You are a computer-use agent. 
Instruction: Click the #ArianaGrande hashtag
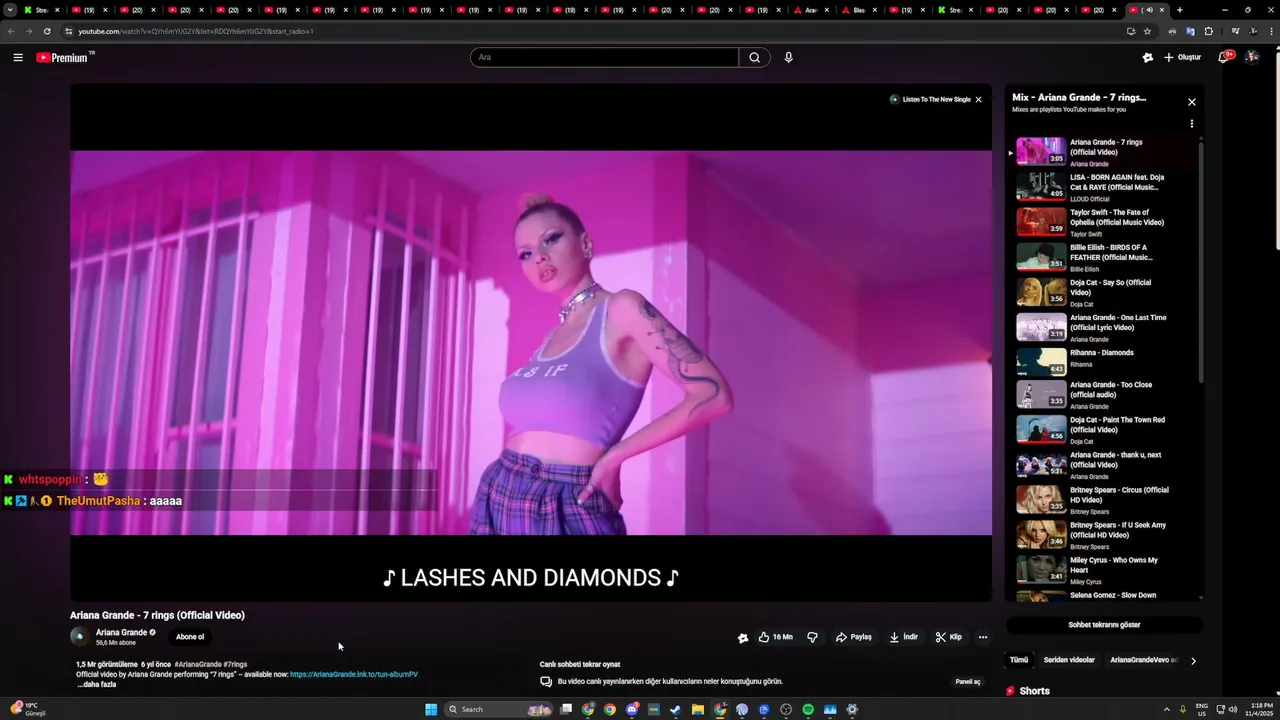(198, 664)
